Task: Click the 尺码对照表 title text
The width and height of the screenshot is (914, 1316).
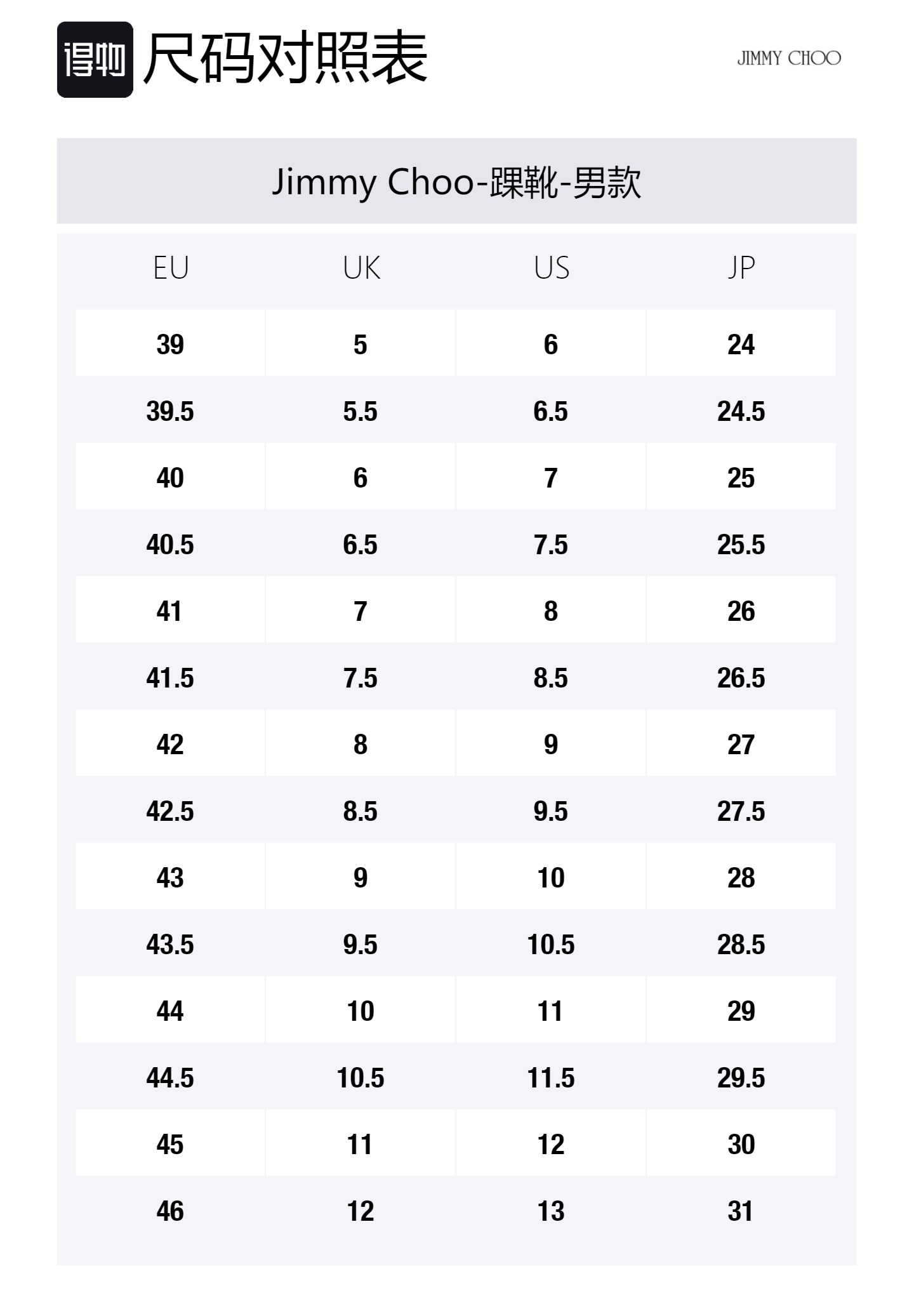Action: point(286,58)
